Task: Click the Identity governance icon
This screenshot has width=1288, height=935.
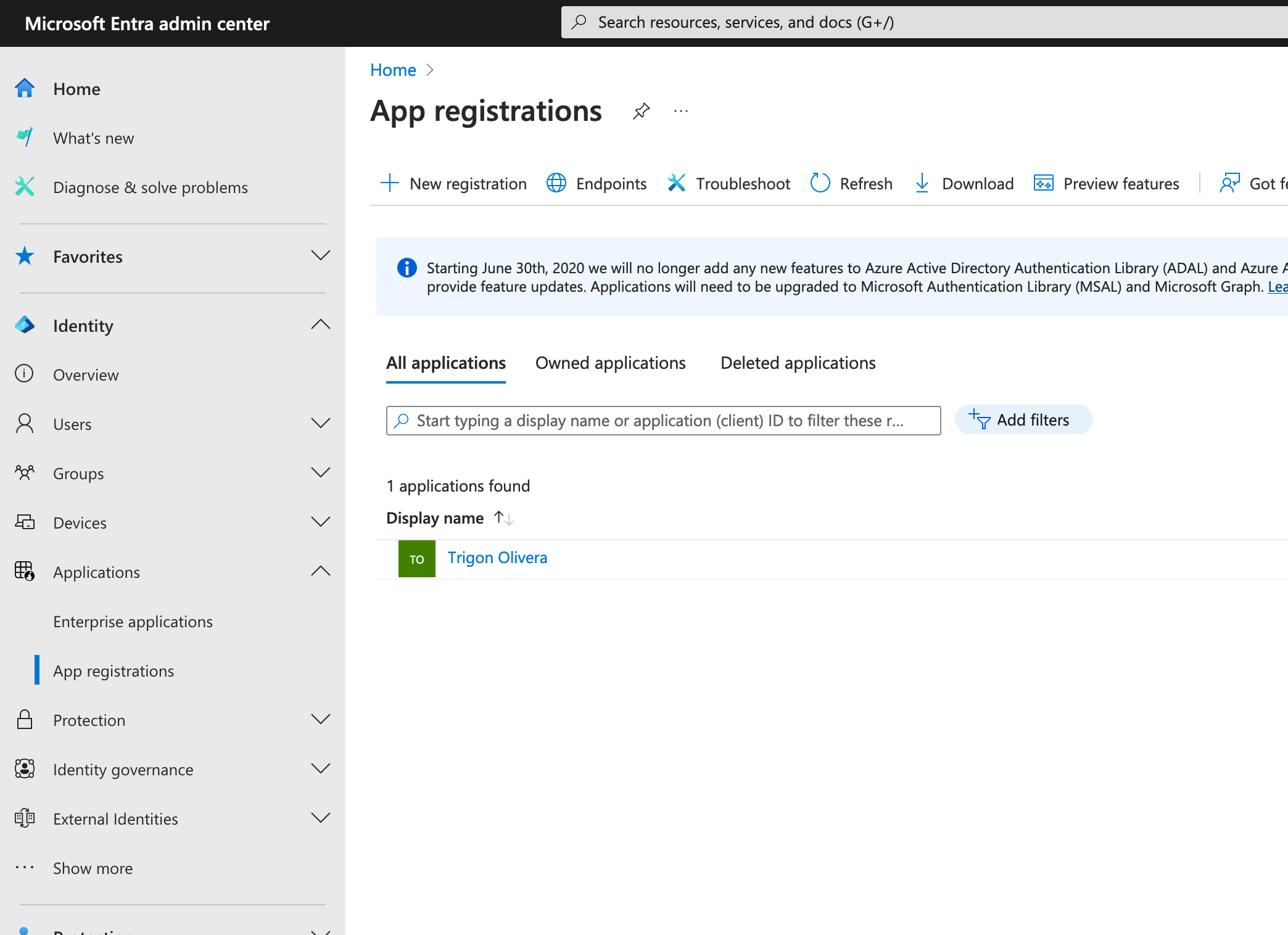Action: pyautogui.click(x=25, y=768)
